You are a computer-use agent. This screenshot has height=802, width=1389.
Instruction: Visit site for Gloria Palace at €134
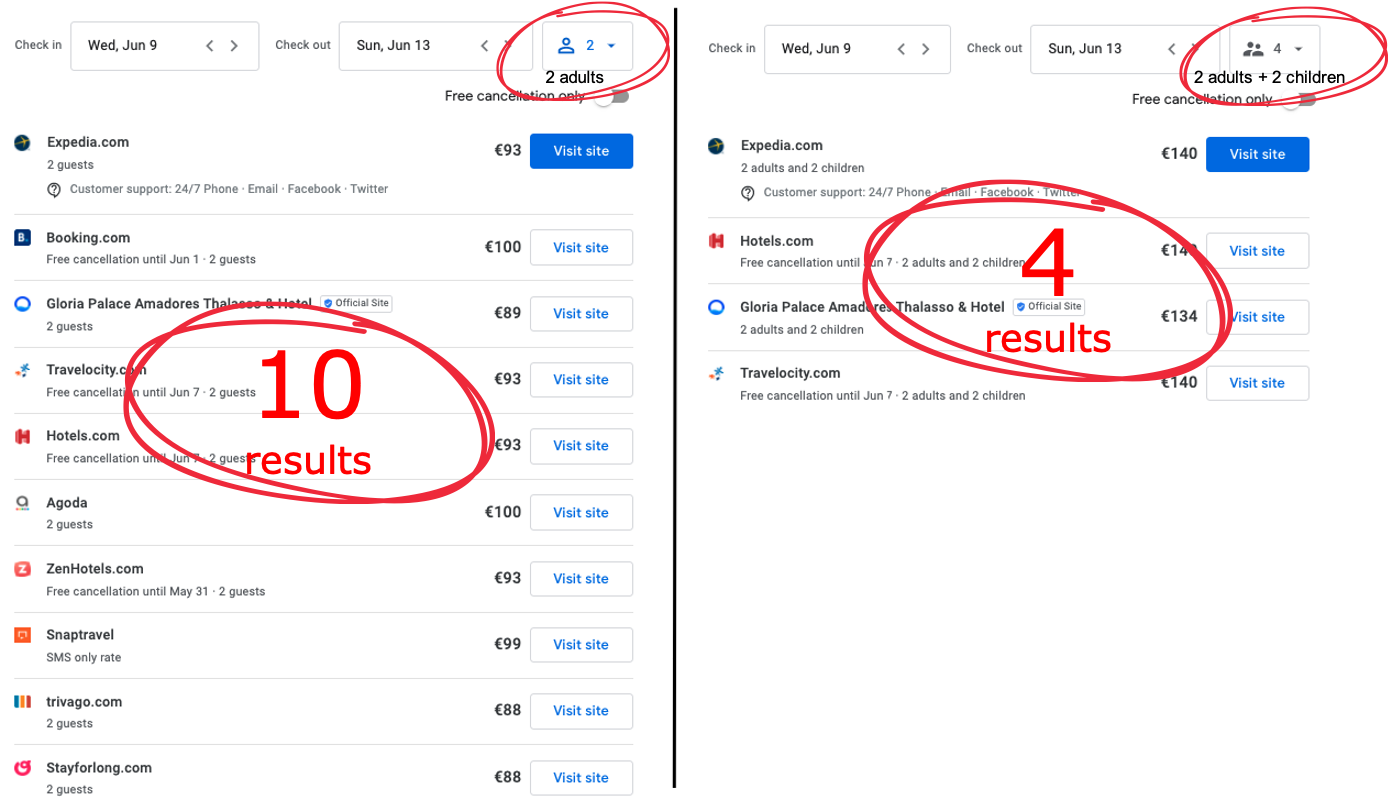(1257, 317)
